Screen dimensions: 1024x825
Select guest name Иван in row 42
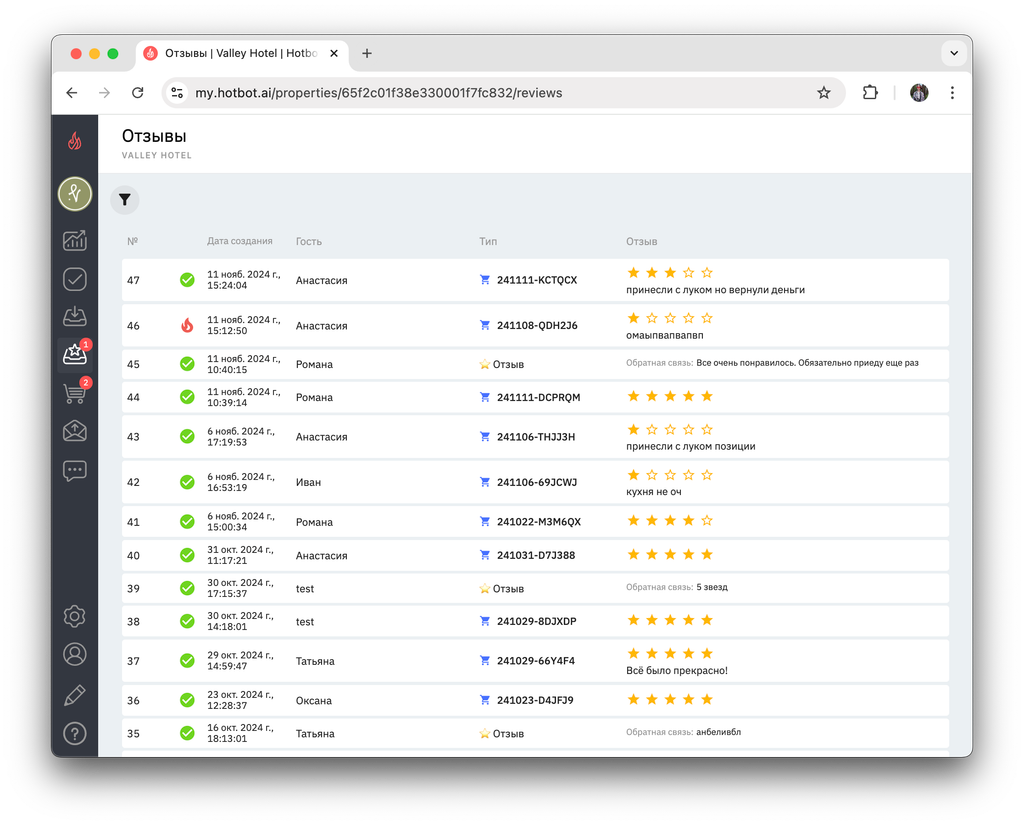tap(308, 482)
